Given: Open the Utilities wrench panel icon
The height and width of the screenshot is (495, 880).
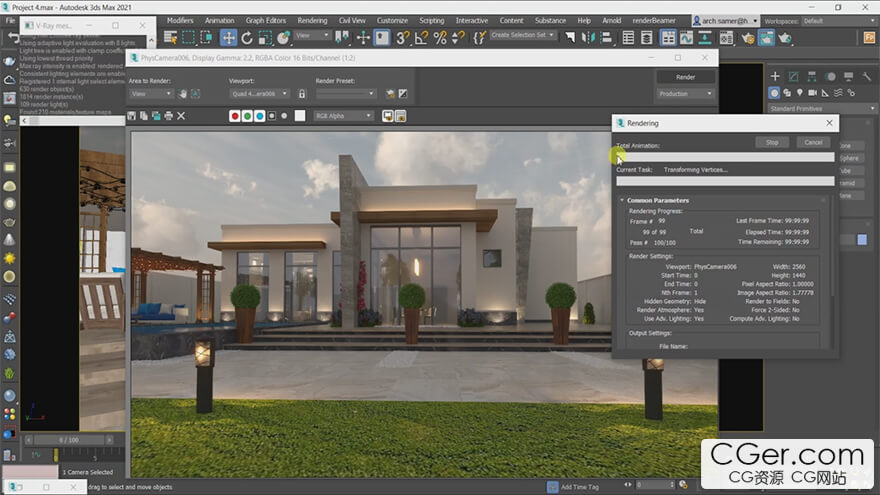Looking at the screenshot, I should [x=867, y=76].
